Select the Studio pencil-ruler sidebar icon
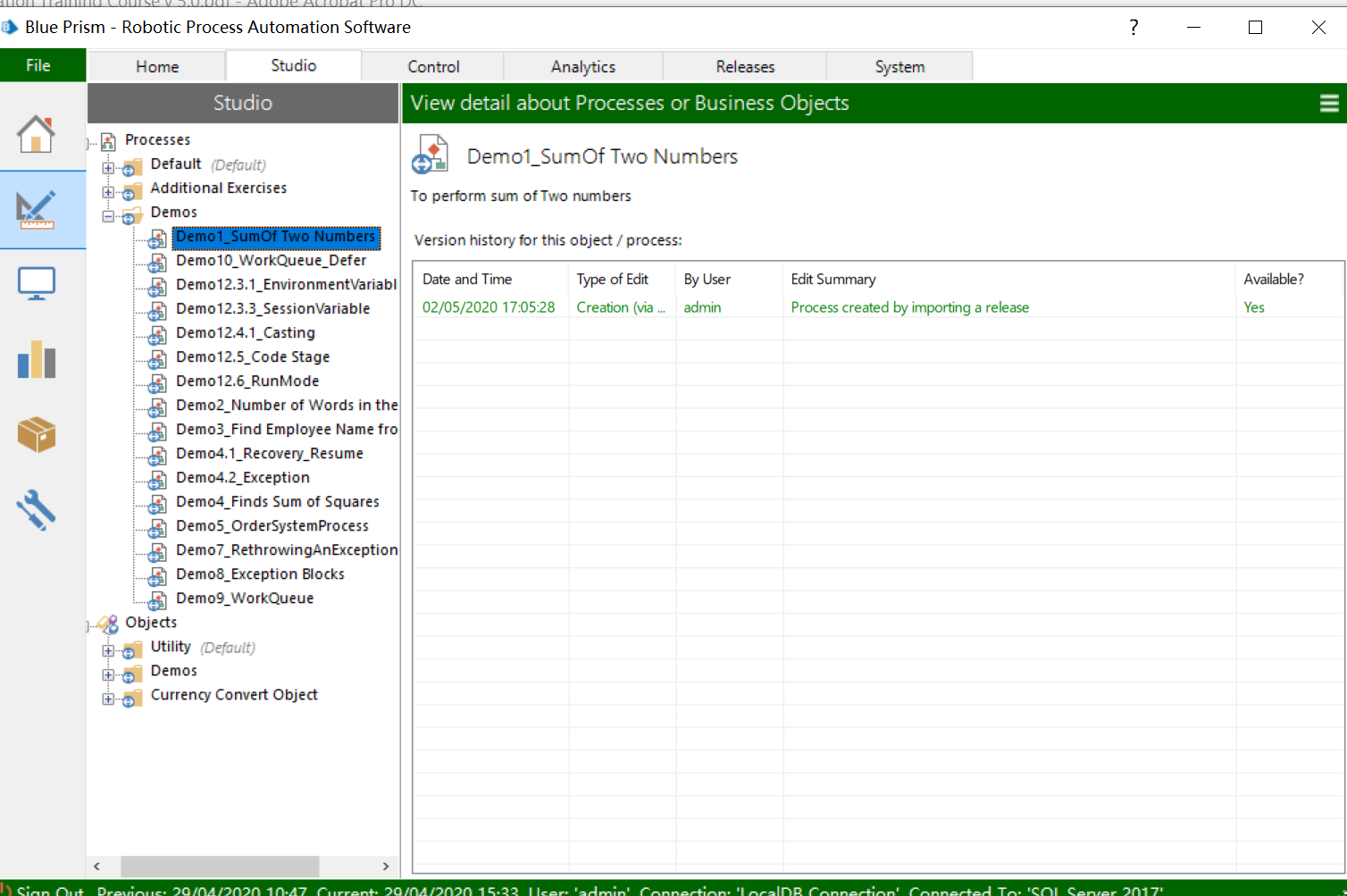The width and height of the screenshot is (1347, 896). point(36,210)
